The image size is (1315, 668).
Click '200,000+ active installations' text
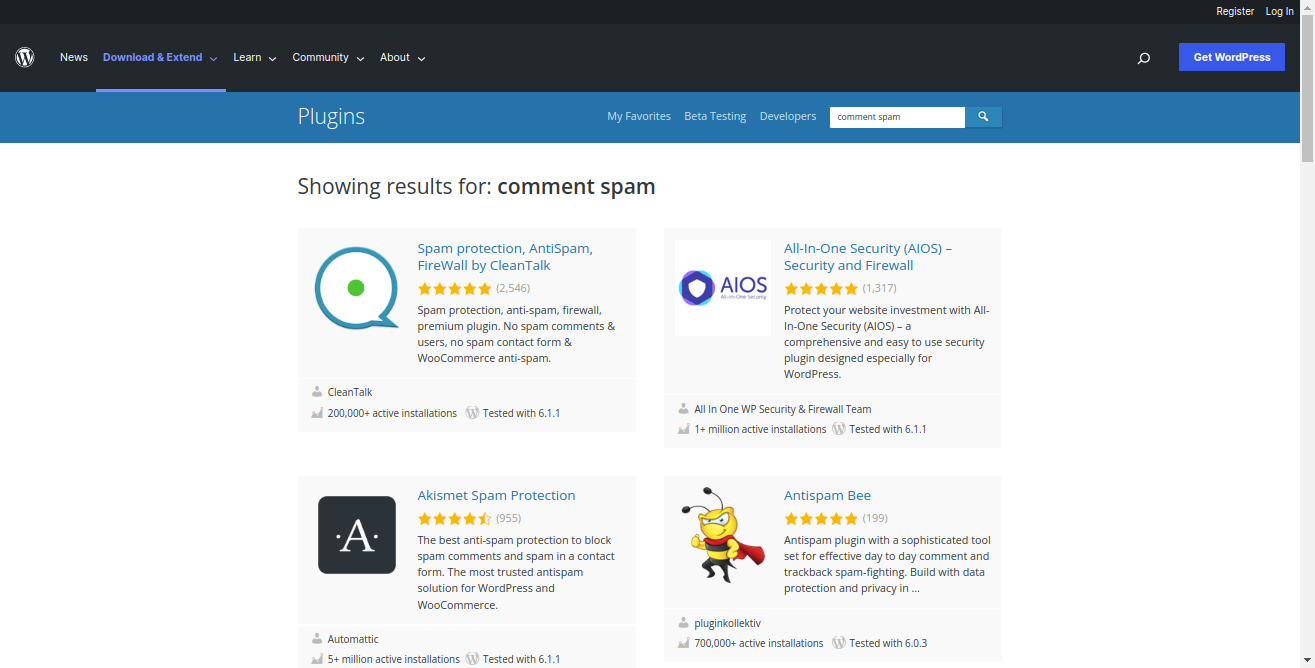[x=392, y=413]
